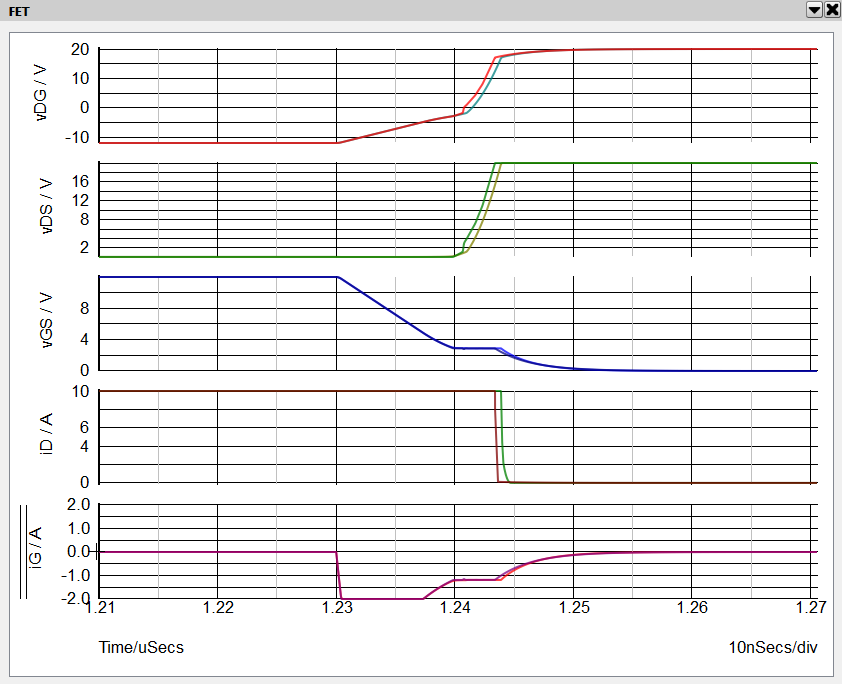This screenshot has height=684, width=842.
Task: Click the 16 value on vDS axis
Action: coord(82,181)
